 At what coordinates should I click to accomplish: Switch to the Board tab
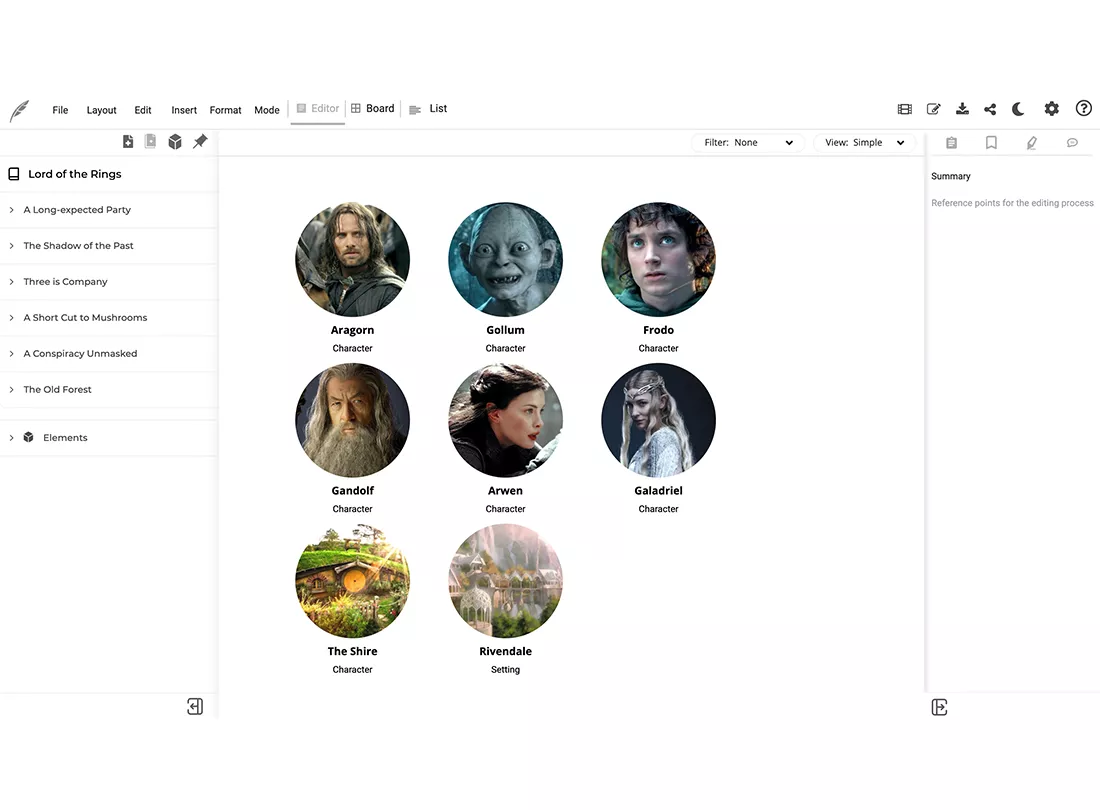tap(373, 109)
